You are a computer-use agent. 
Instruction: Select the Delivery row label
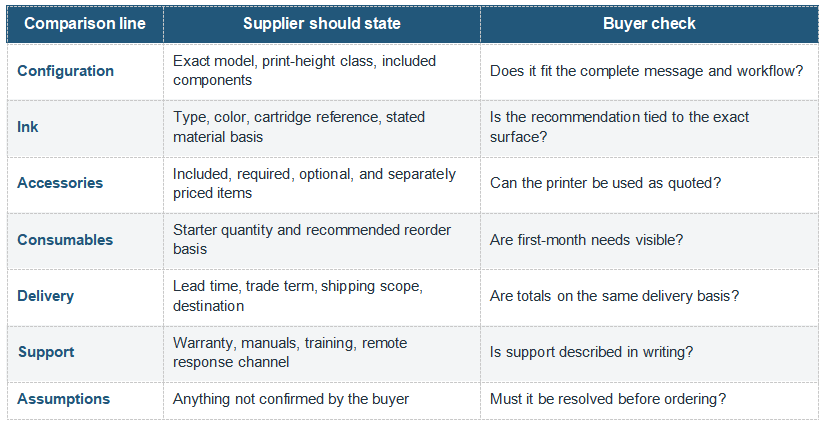tap(45, 296)
